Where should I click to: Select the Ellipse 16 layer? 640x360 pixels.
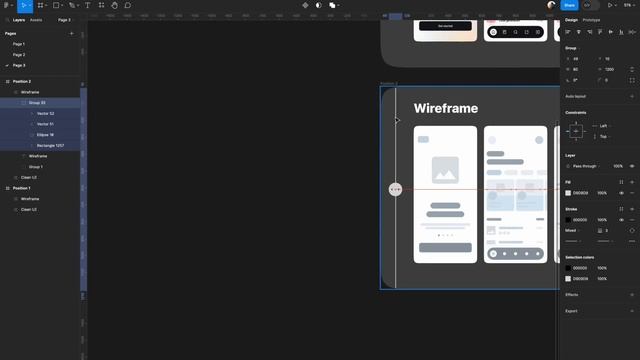pyautogui.click(x=40, y=135)
